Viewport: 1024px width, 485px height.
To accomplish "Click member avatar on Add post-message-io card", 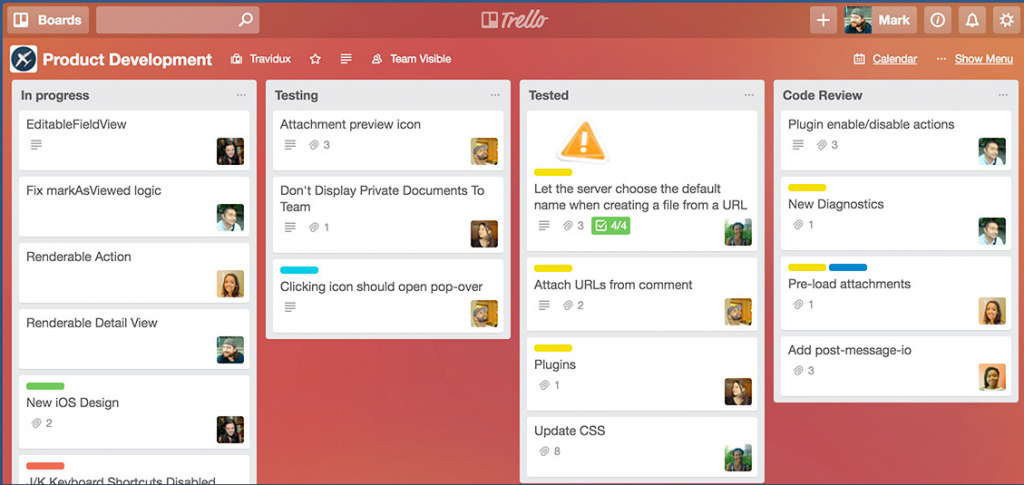I will (992, 377).
